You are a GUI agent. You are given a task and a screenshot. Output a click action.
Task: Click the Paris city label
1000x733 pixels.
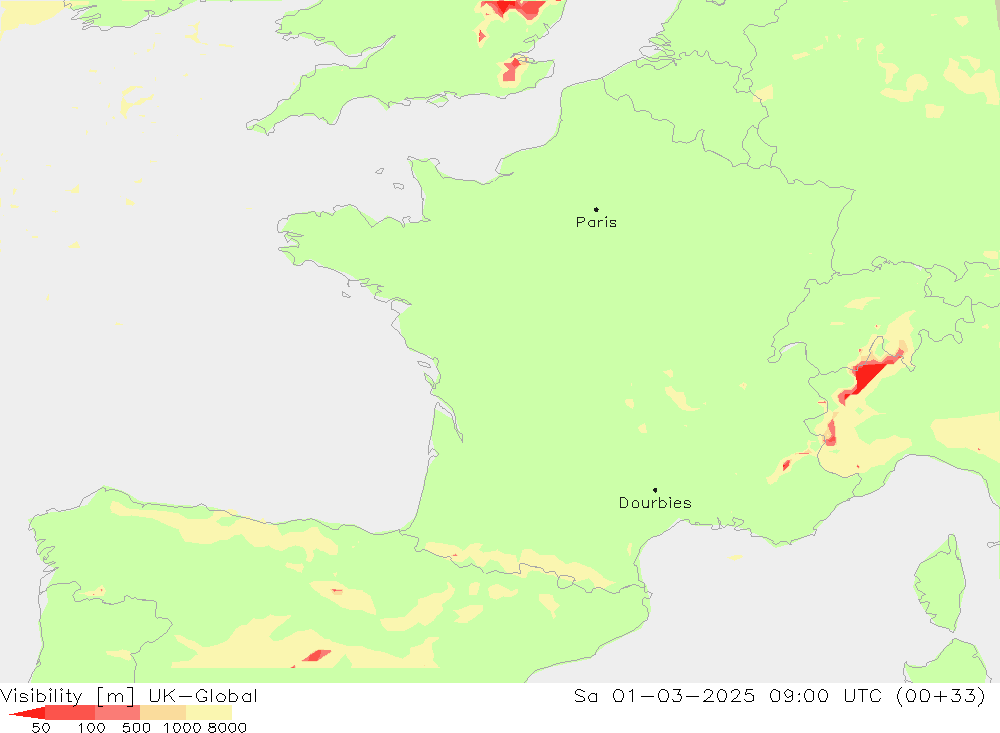596,222
